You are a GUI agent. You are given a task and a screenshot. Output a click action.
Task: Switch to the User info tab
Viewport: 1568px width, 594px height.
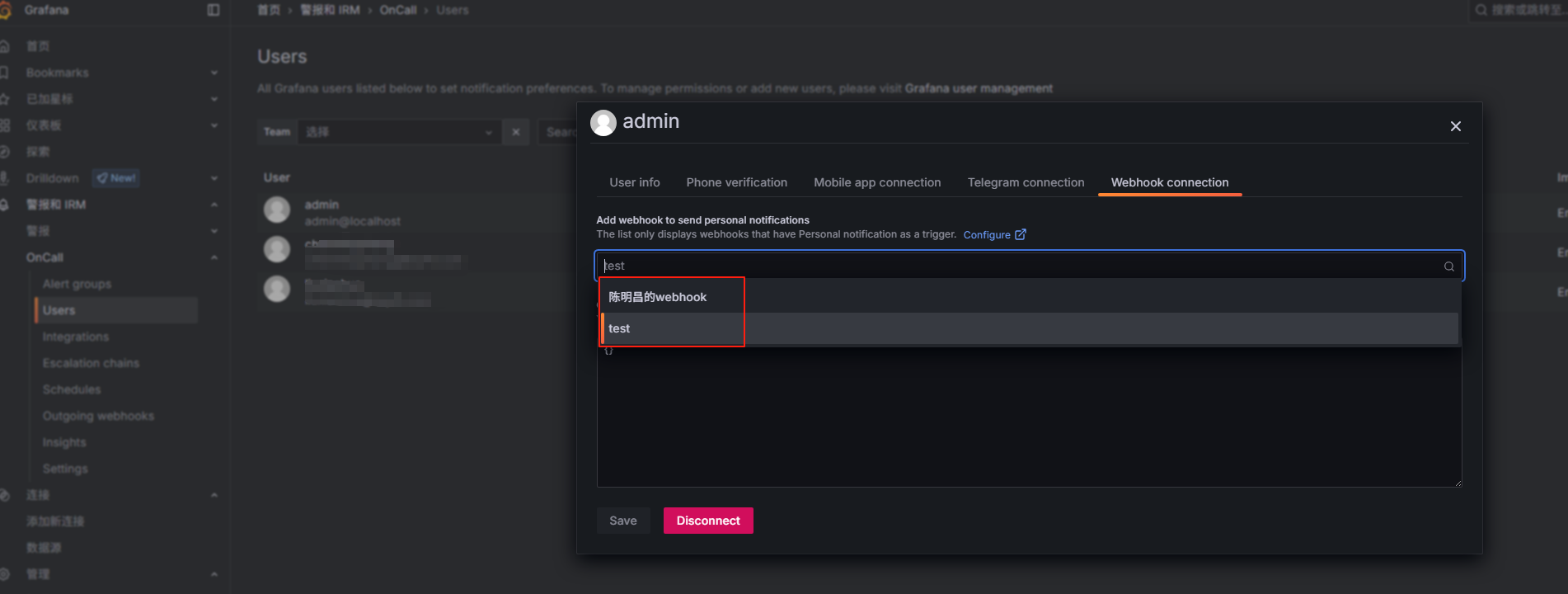pyautogui.click(x=635, y=182)
